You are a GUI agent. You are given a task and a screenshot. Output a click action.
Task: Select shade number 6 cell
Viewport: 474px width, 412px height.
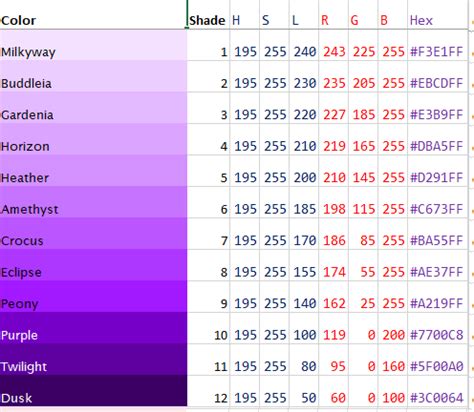[208, 202]
